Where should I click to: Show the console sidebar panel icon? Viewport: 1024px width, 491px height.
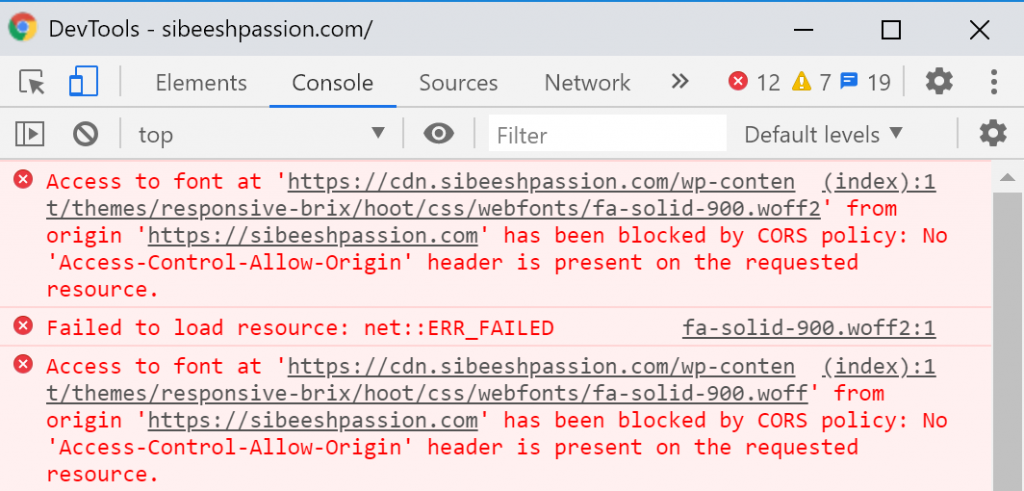click(x=29, y=135)
